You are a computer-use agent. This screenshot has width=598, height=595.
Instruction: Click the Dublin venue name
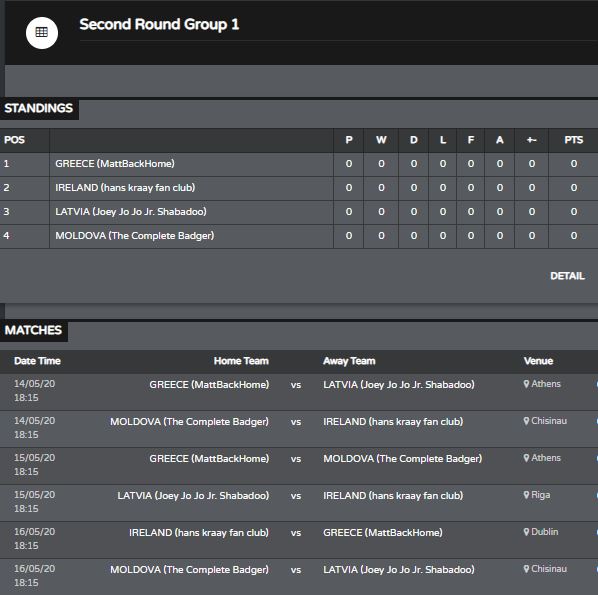point(545,532)
